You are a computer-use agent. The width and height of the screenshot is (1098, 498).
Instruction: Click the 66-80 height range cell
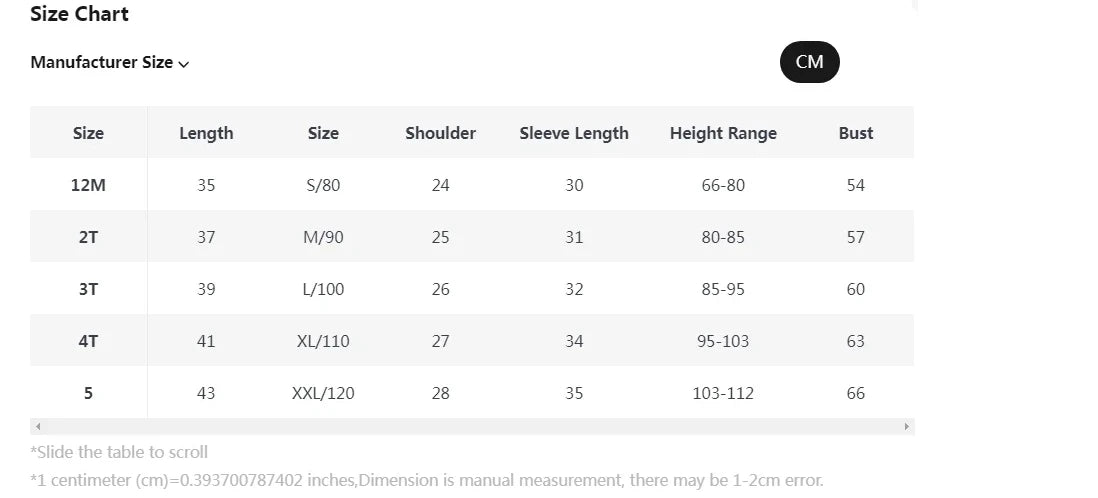723,185
